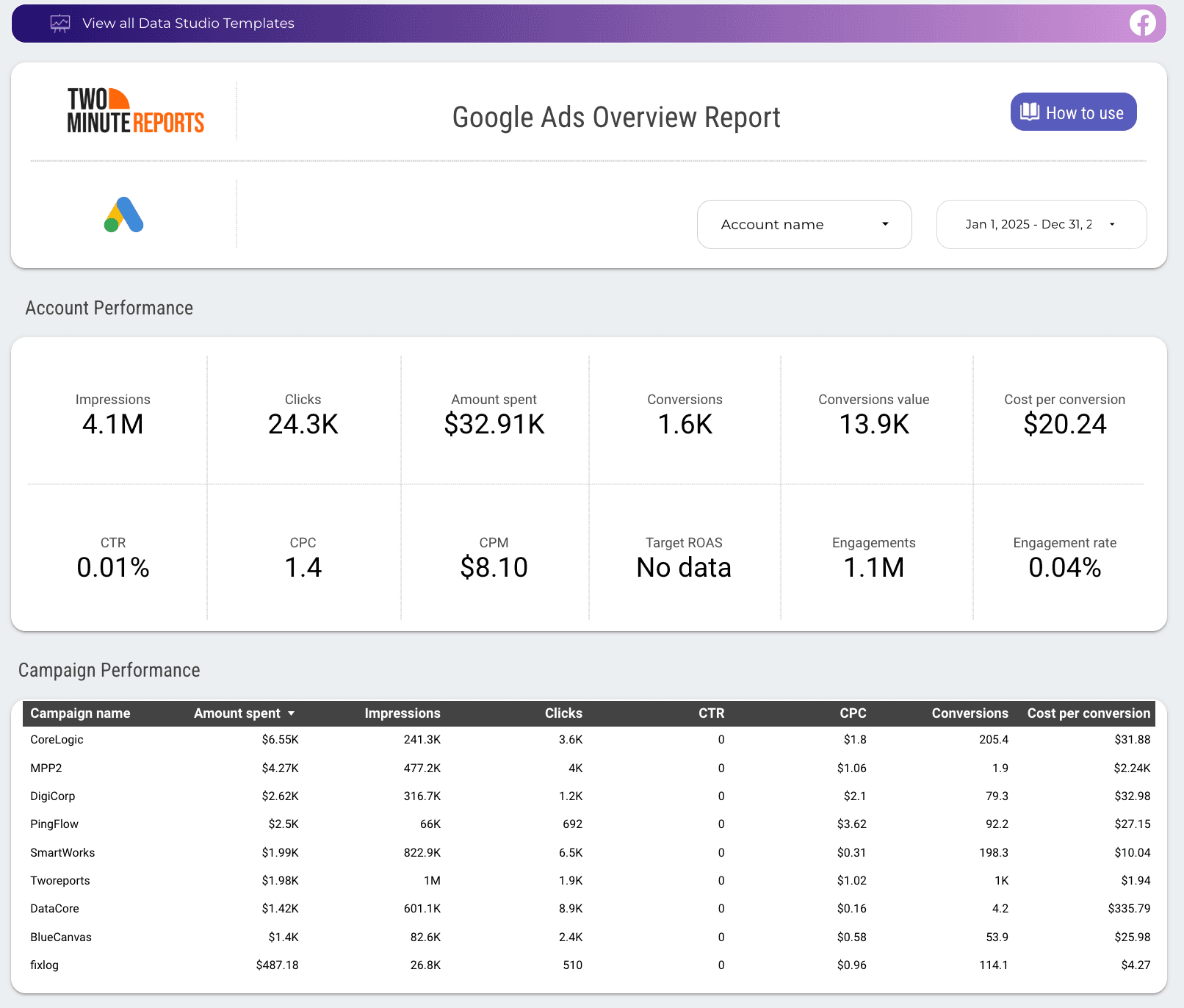Screen dimensions: 1184x1008
Task: Click the How to use button
Action: (x=1072, y=112)
